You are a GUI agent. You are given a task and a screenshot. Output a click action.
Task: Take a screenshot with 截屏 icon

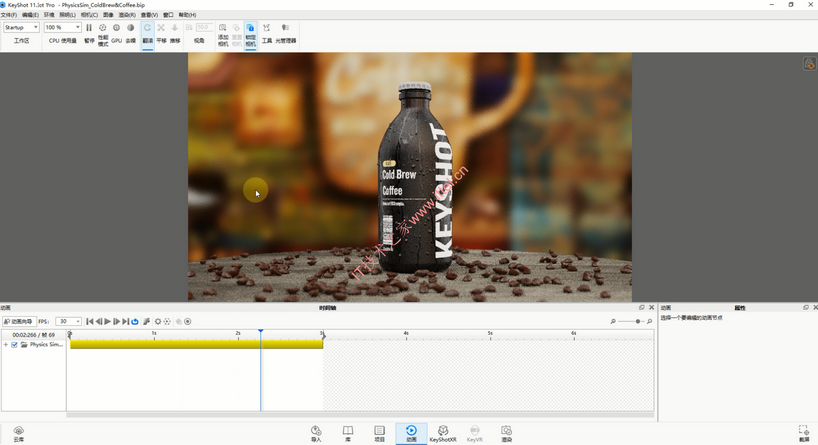coord(804,432)
